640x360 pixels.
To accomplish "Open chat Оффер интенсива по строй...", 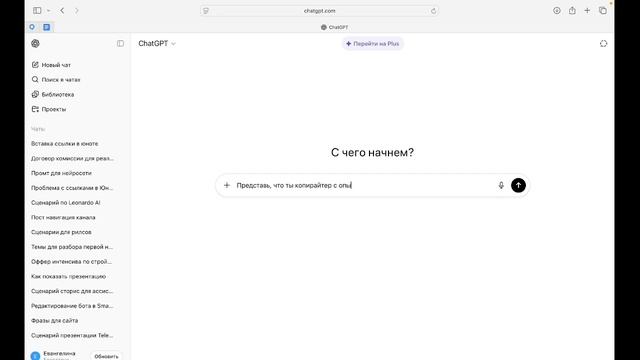I will 71,261.
